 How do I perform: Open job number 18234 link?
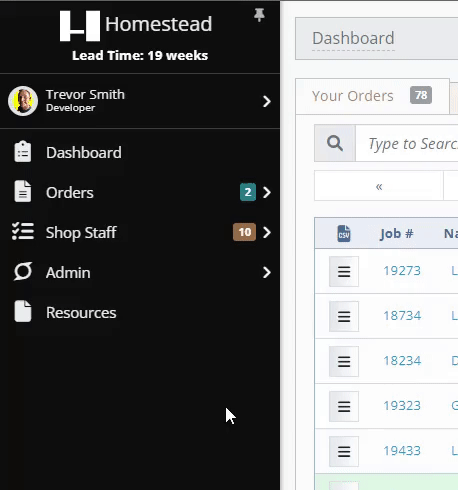[402, 361]
